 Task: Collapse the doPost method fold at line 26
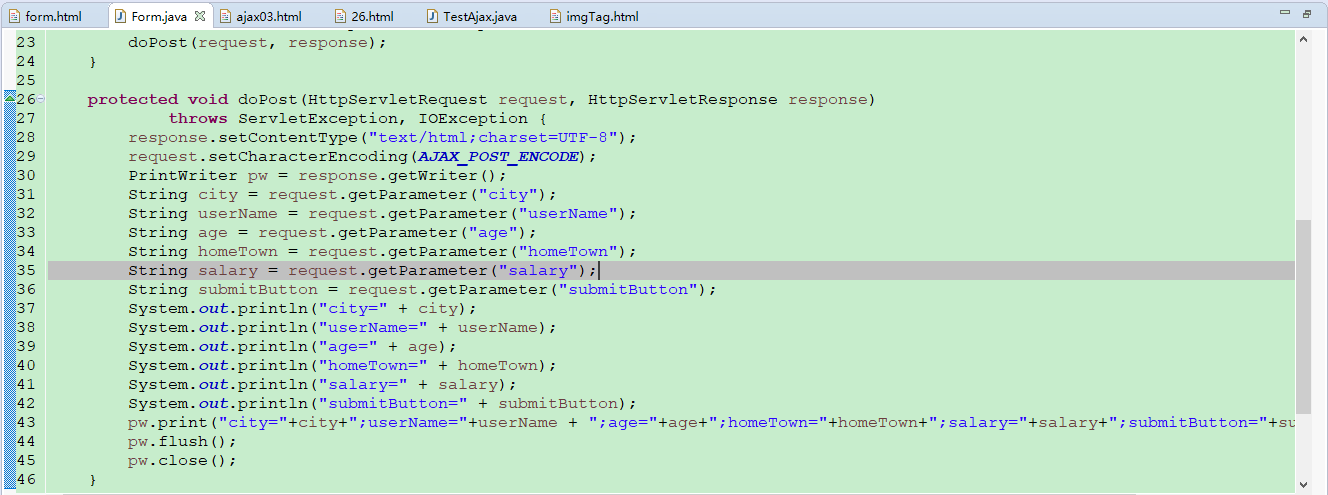click(x=41, y=99)
